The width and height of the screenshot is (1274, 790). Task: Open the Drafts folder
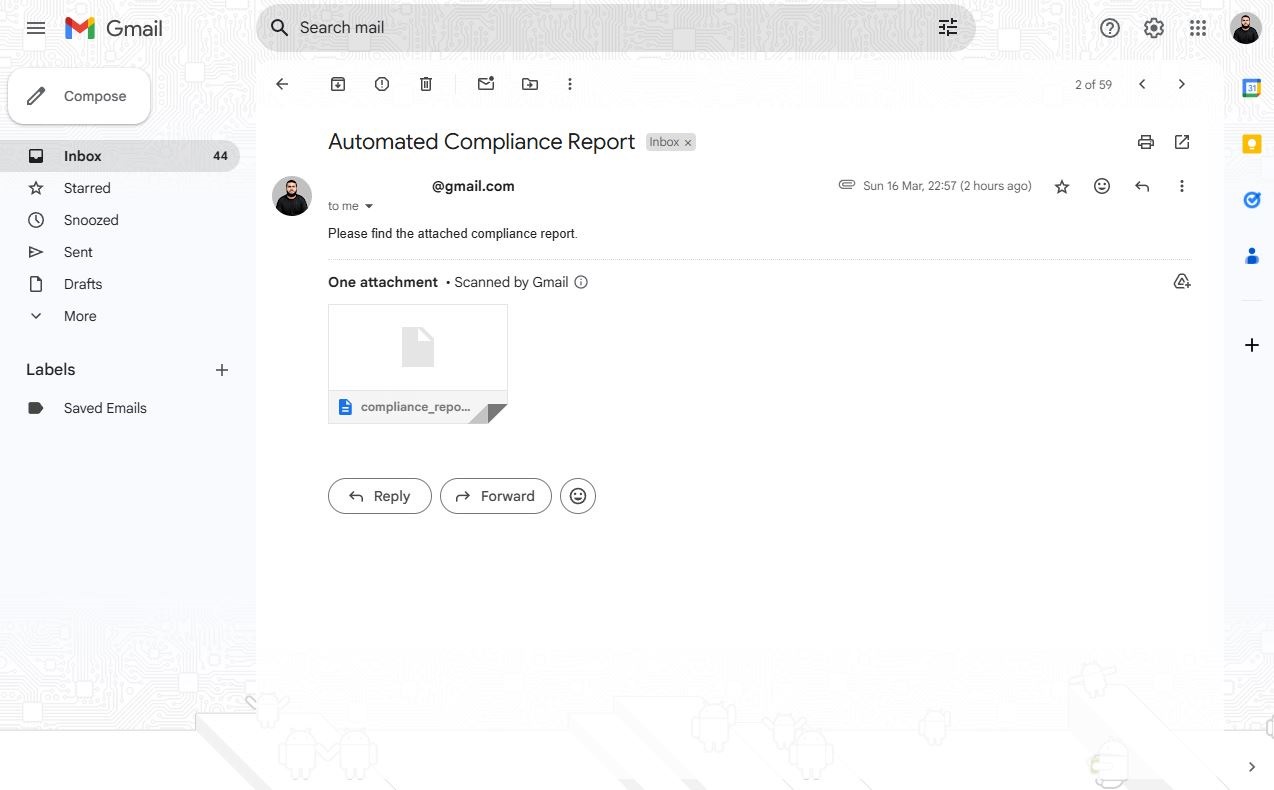[x=120, y=284]
